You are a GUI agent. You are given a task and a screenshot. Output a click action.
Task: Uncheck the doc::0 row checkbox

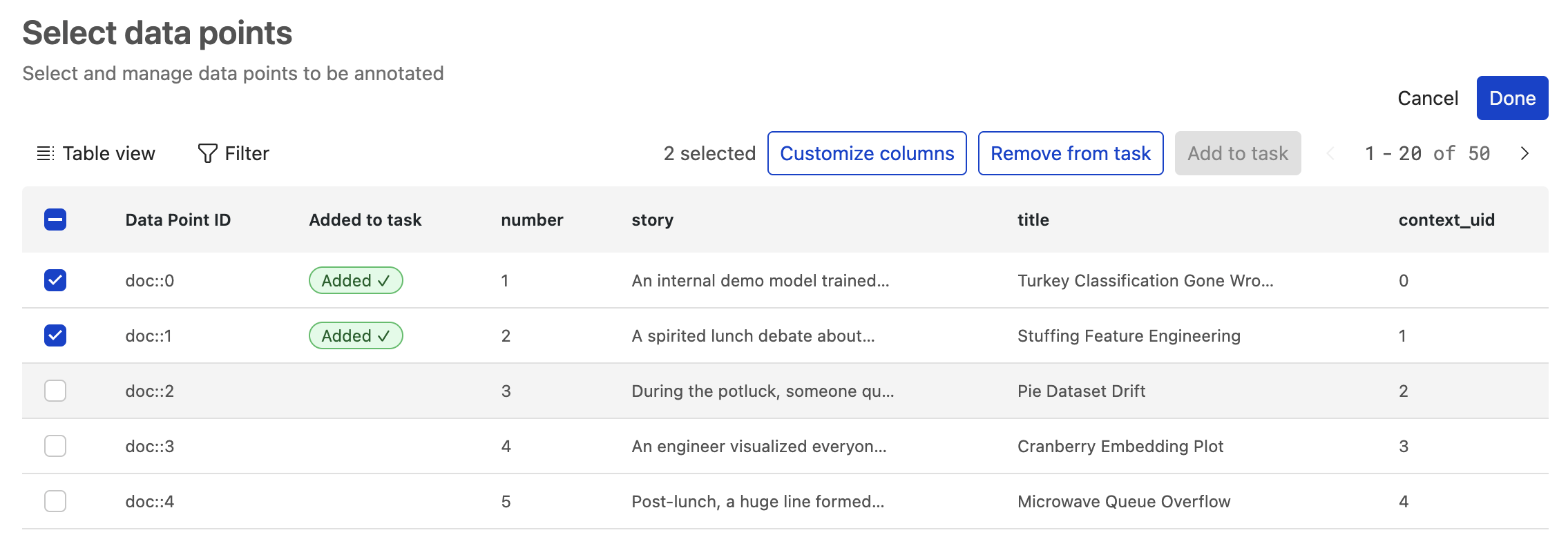click(x=55, y=280)
